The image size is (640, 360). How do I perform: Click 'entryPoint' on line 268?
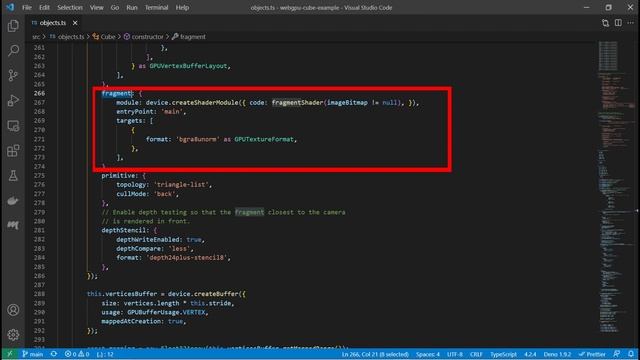pos(135,111)
